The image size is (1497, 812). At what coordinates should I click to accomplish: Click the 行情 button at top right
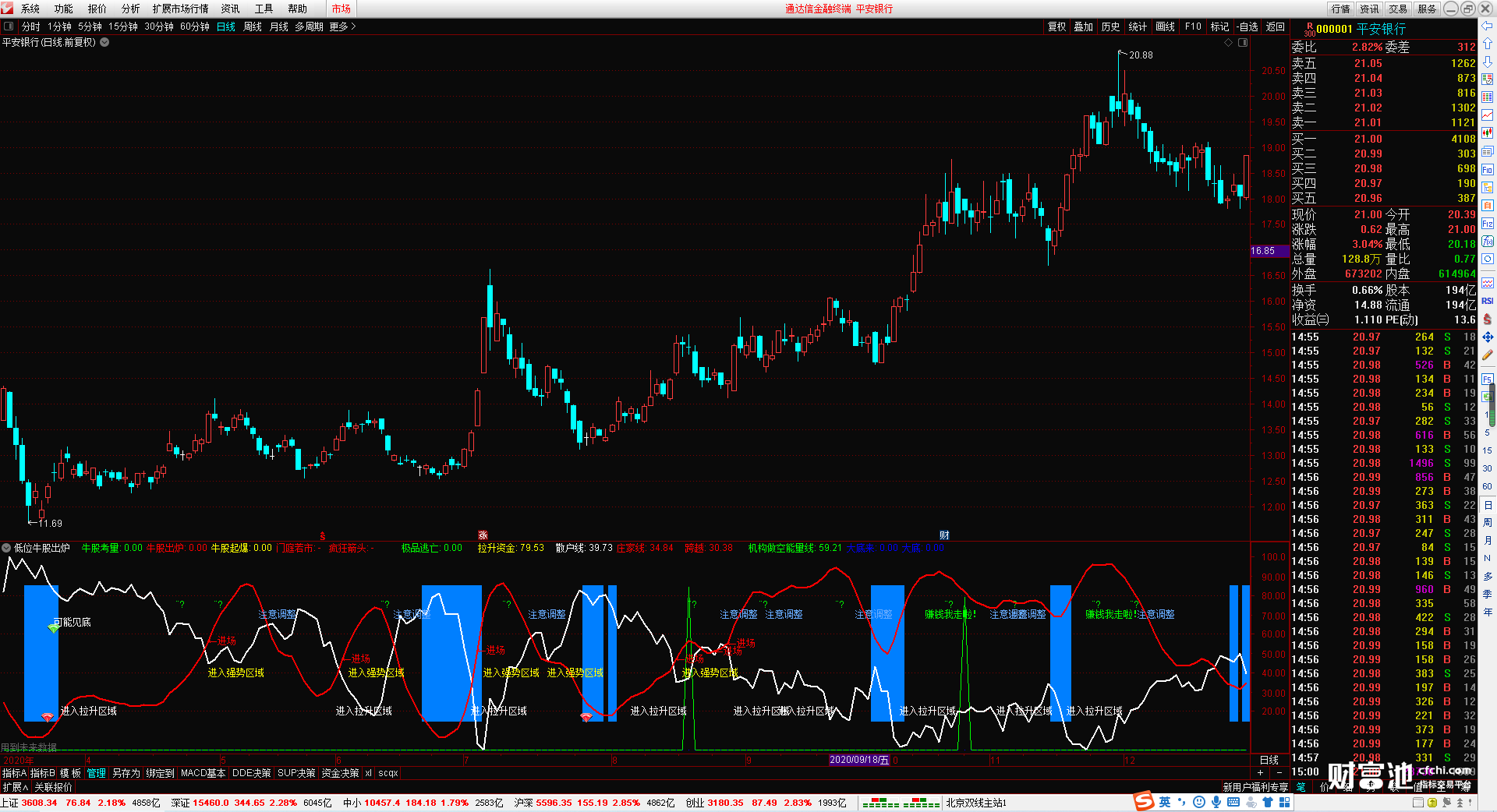[1341, 9]
